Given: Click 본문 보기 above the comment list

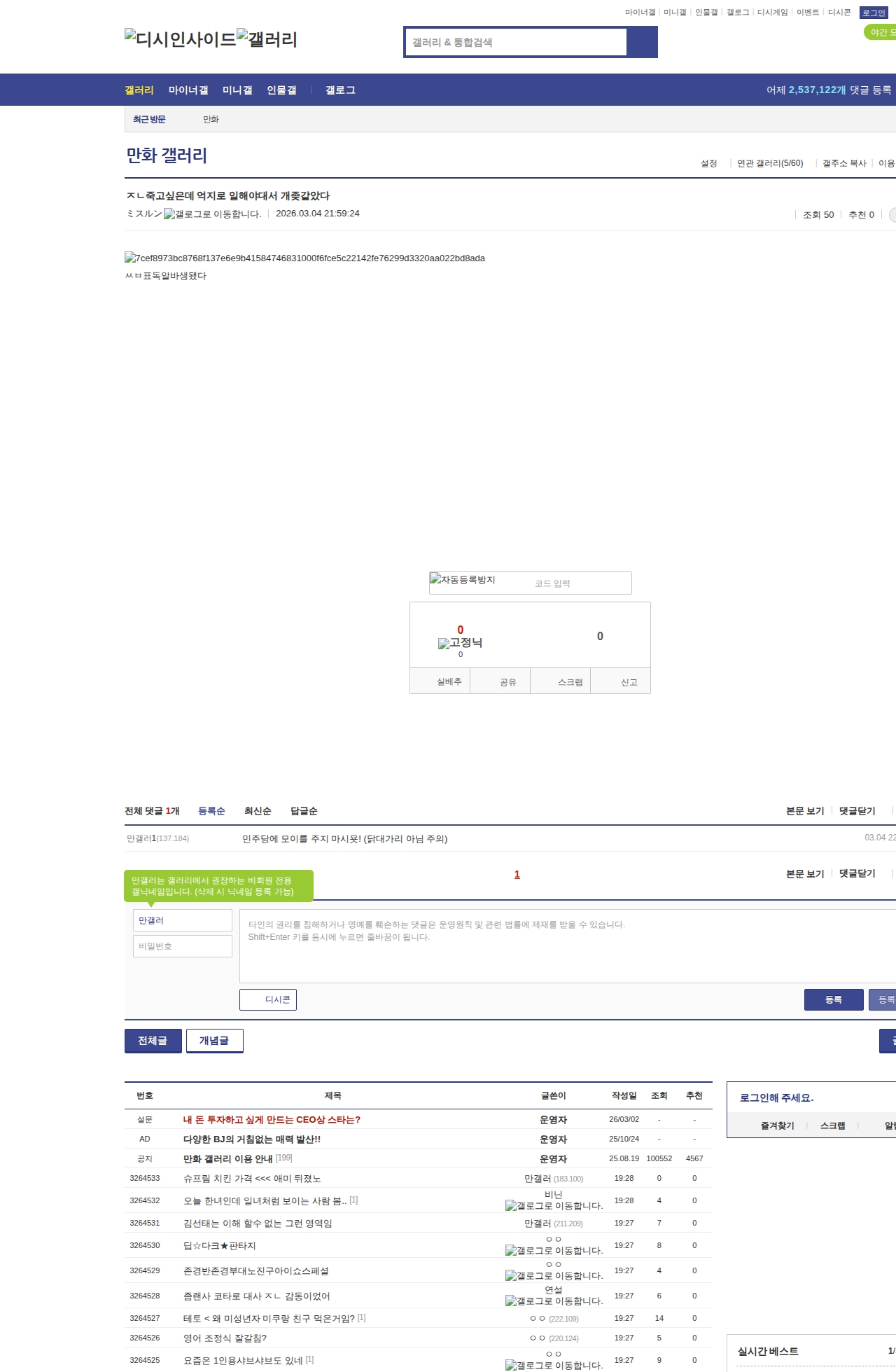Looking at the screenshot, I should pos(805,811).
